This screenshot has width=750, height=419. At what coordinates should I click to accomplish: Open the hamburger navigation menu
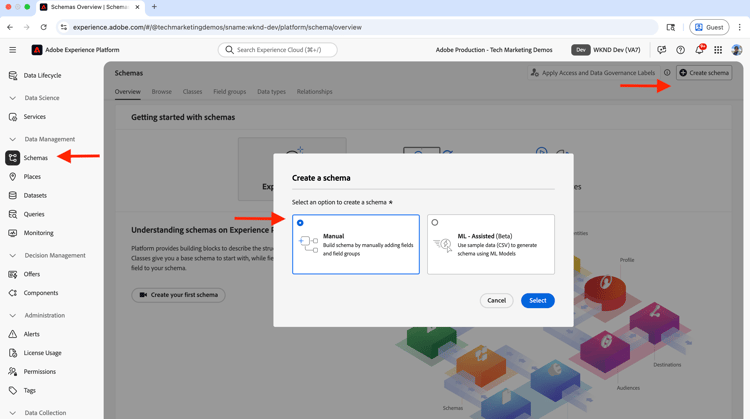[x=13, y=50]
